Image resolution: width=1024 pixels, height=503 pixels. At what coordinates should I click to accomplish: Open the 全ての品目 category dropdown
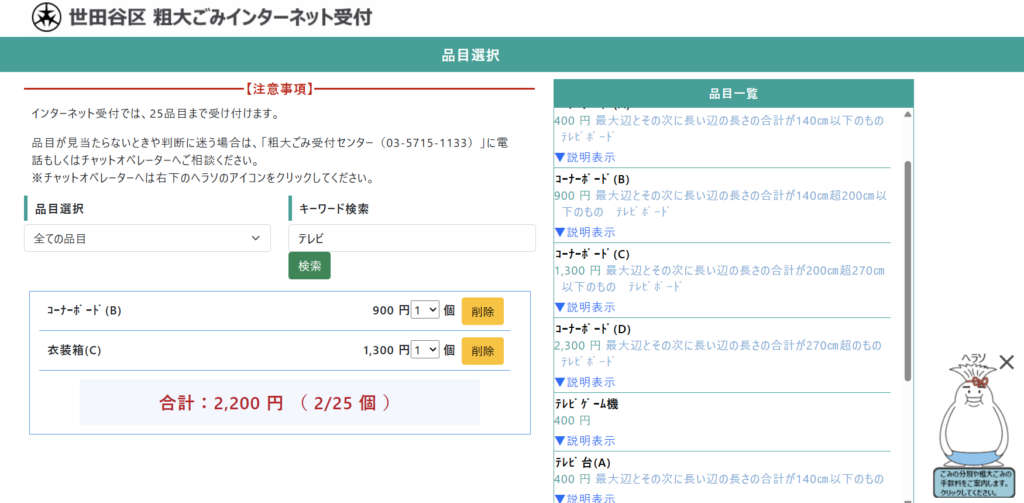147,238
